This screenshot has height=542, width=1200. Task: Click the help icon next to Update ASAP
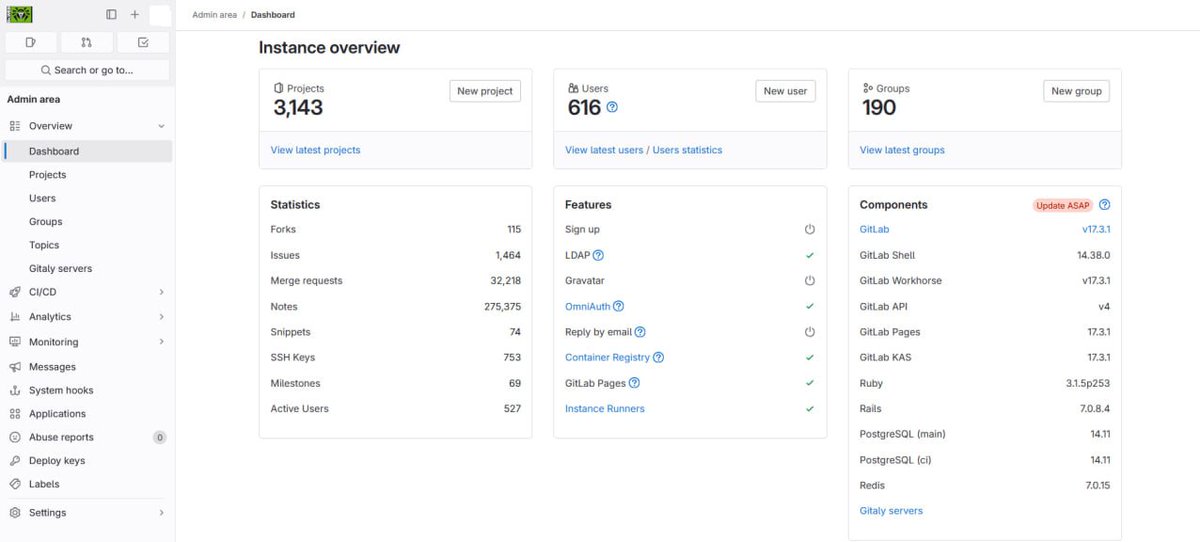pos(1105,205)
